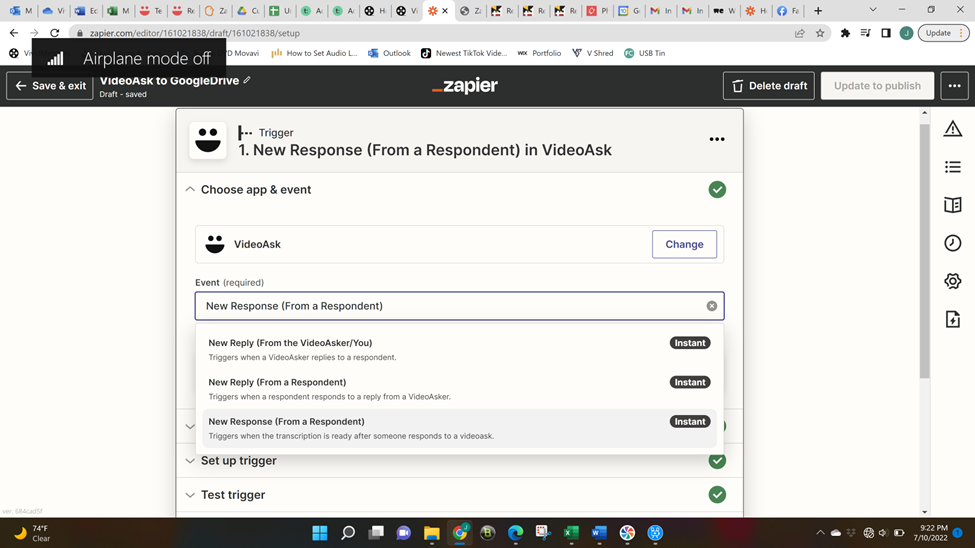This screenshot has height=548, width=975.
Task: Click the page vertical scrollbar thumb
Action: click(x=925, y=249)
